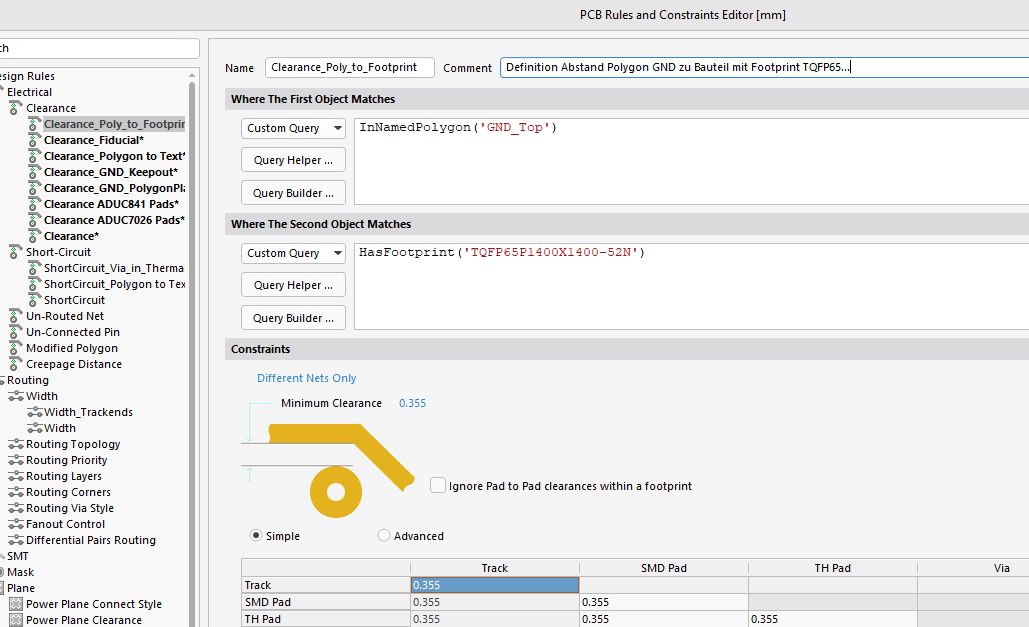The height and width of the screenshot is (627, 1029).
Task: Click the Short-Circuit category icon
Action: pyautogui.click(x=15, y=252)
